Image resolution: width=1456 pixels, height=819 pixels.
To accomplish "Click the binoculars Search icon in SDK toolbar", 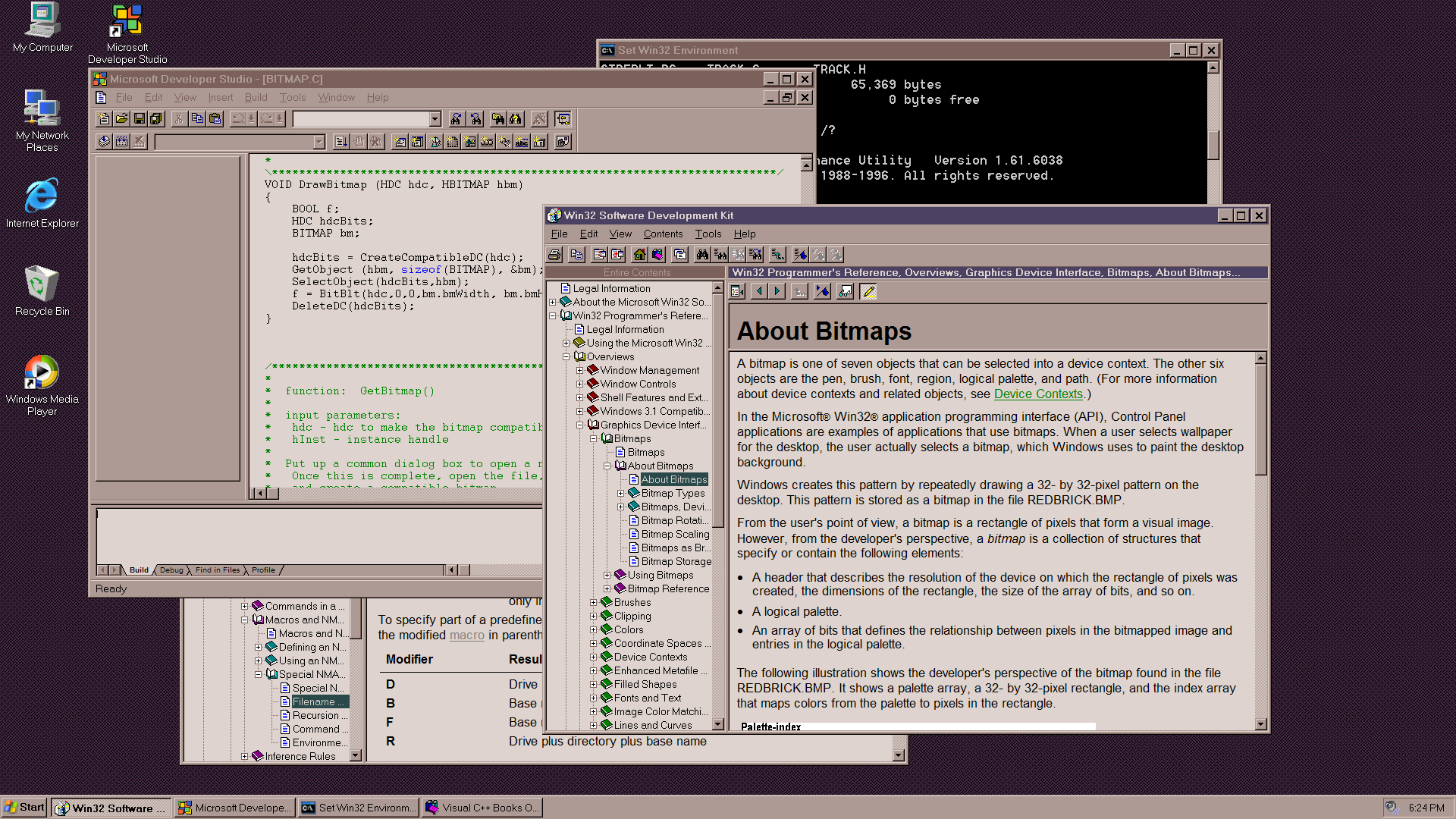I will [701, 255].
